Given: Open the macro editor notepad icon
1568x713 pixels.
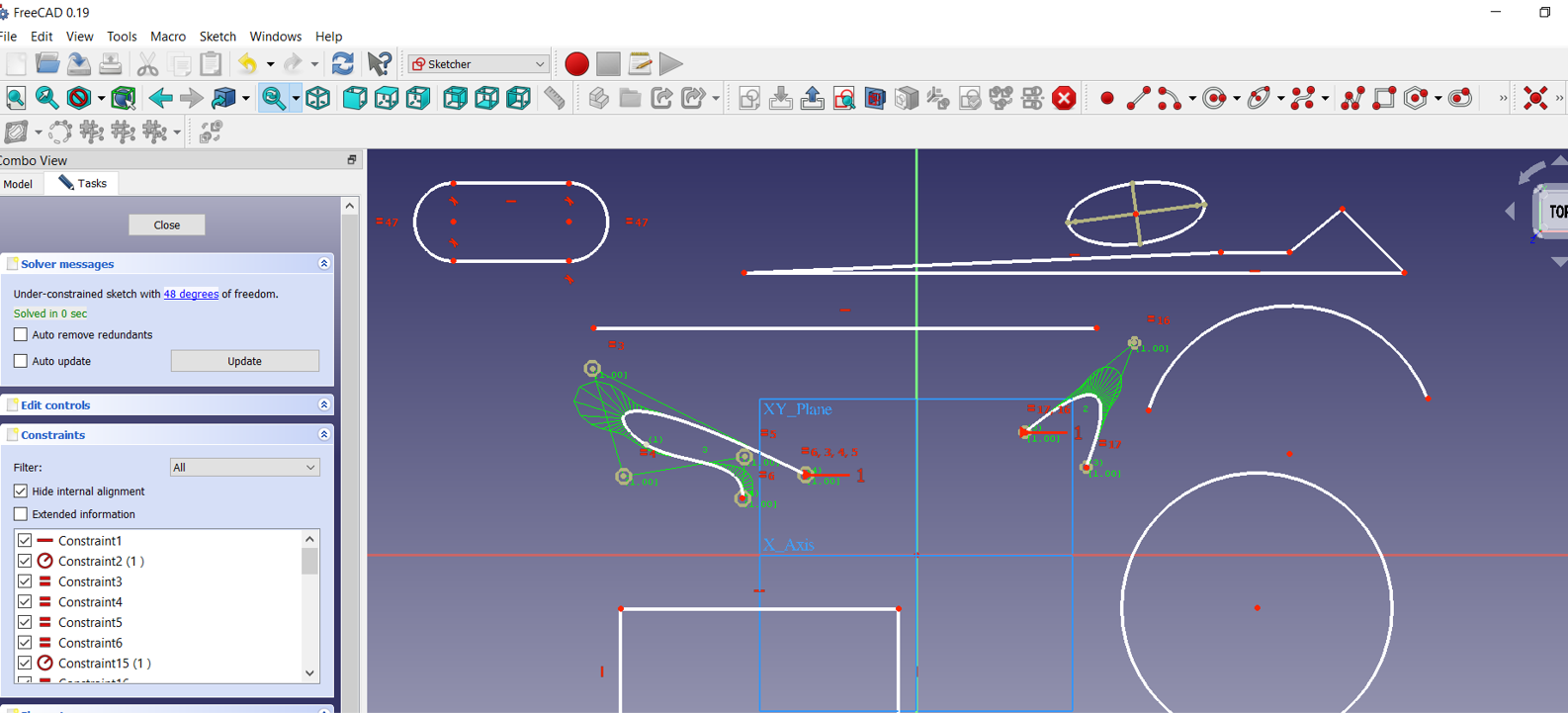Looking at the screenshot, I should click(640, 64).
